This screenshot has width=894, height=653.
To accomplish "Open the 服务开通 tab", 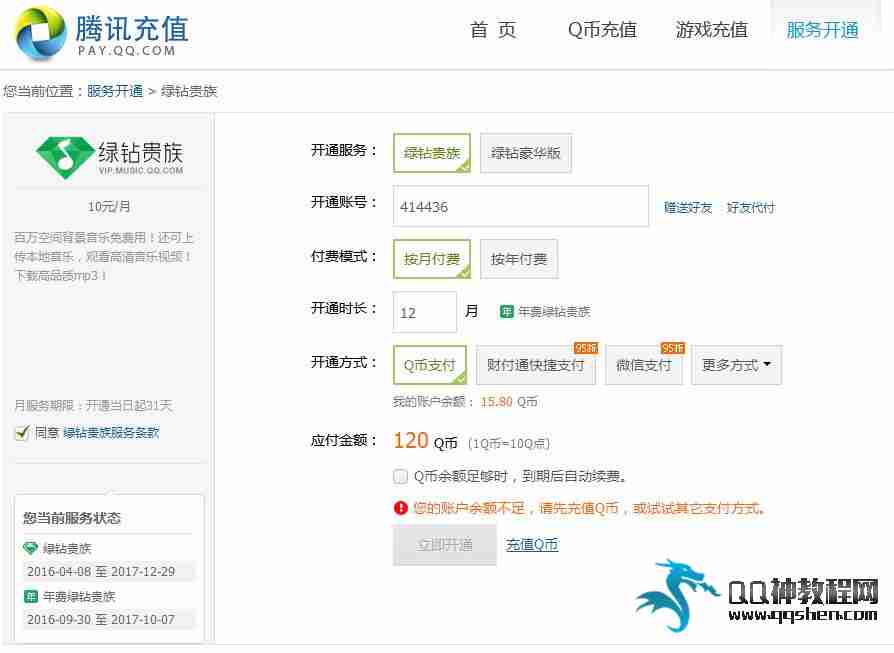I will [822, 30].
